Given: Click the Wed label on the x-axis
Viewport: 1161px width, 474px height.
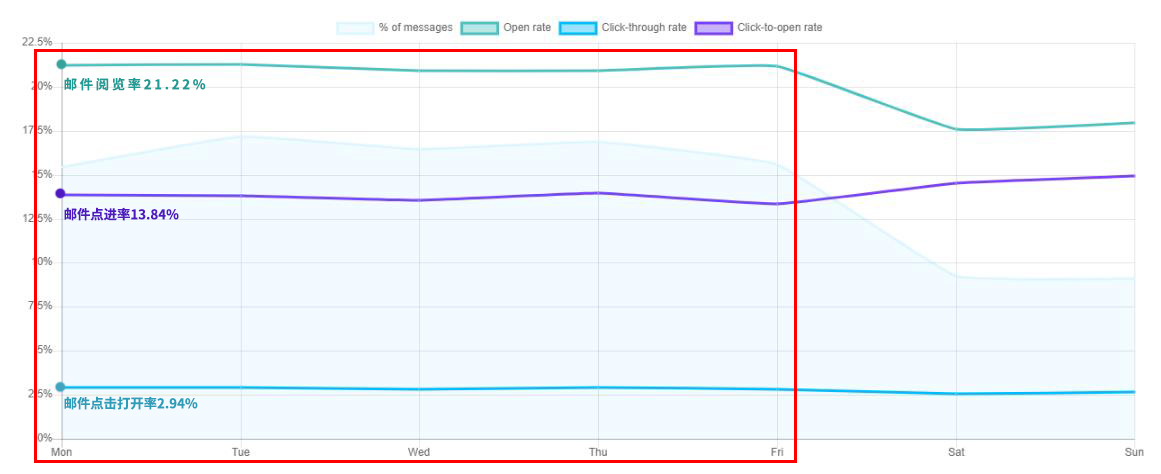Looking at the screenshot, I should pos(419,453).
